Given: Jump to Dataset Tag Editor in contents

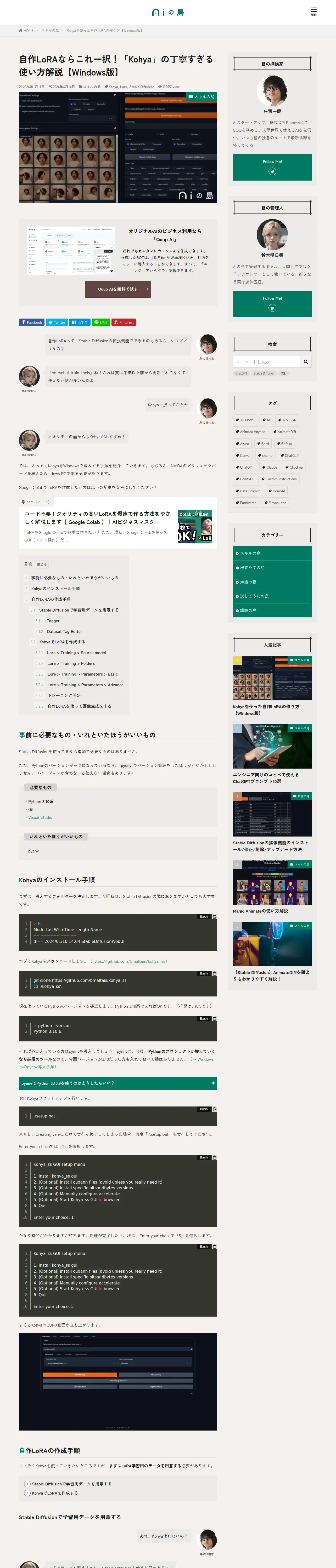Looking at the screenshot, I should (x=64, y=631).
